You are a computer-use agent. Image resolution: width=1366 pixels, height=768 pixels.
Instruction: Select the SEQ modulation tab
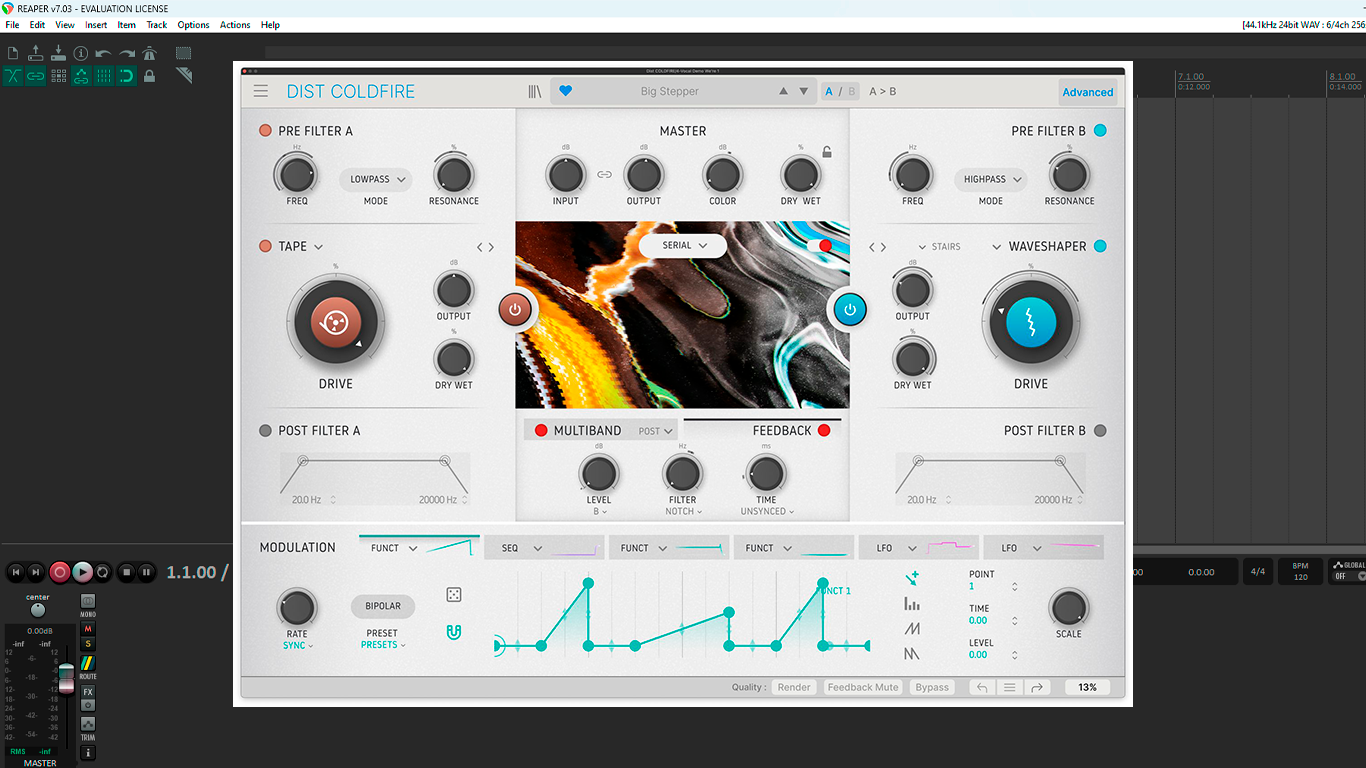[x=545, y=548]
